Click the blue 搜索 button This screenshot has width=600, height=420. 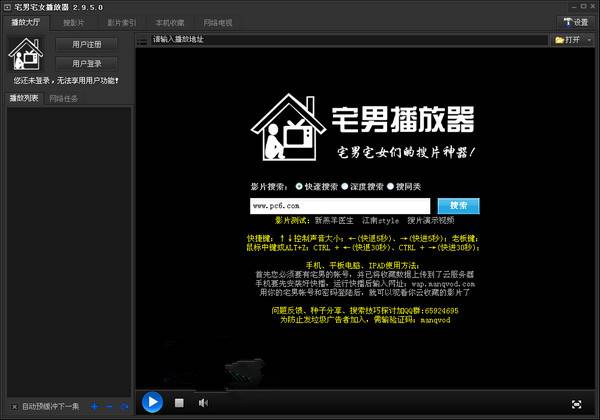click(458, 206)
